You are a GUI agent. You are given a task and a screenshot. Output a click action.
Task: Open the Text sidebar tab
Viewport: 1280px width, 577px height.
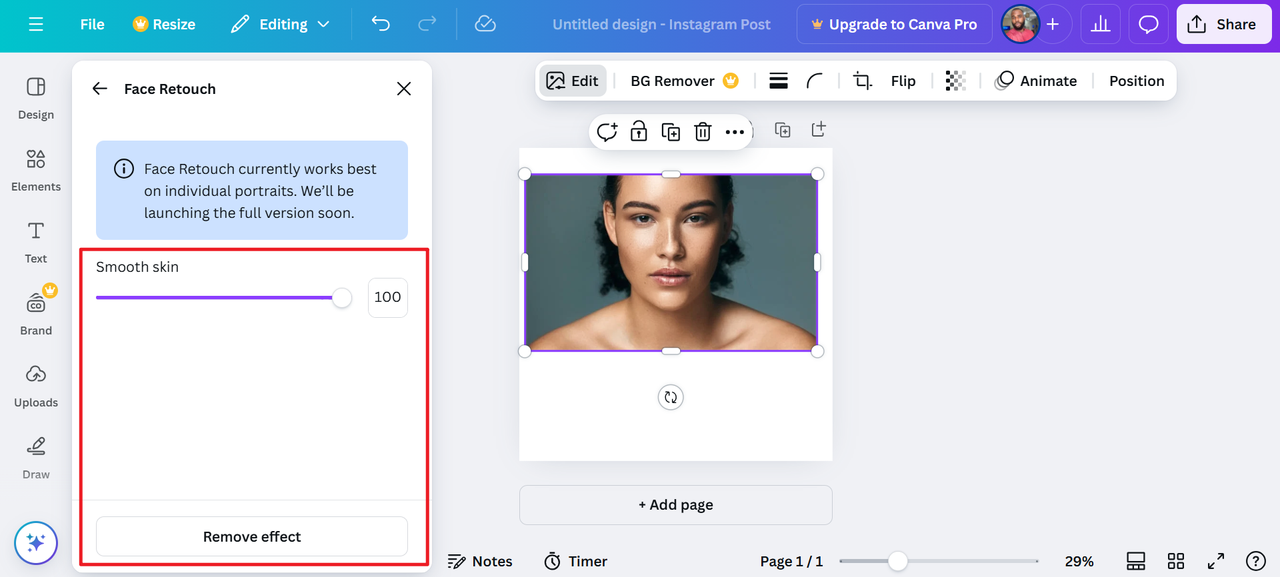tap(36, 242)
